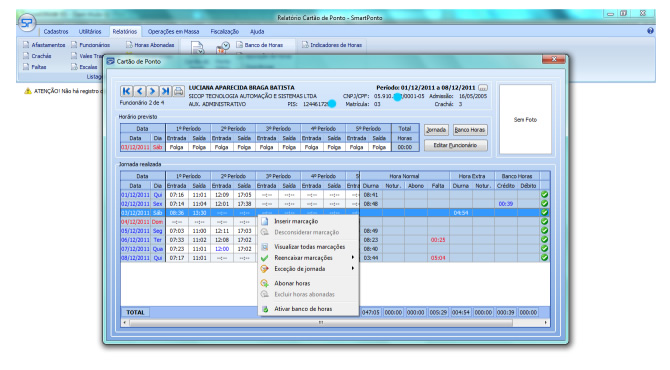Click green check icon for 08/12/2011 row
This screenshot has width=670, height=370.
click(544, 258)
